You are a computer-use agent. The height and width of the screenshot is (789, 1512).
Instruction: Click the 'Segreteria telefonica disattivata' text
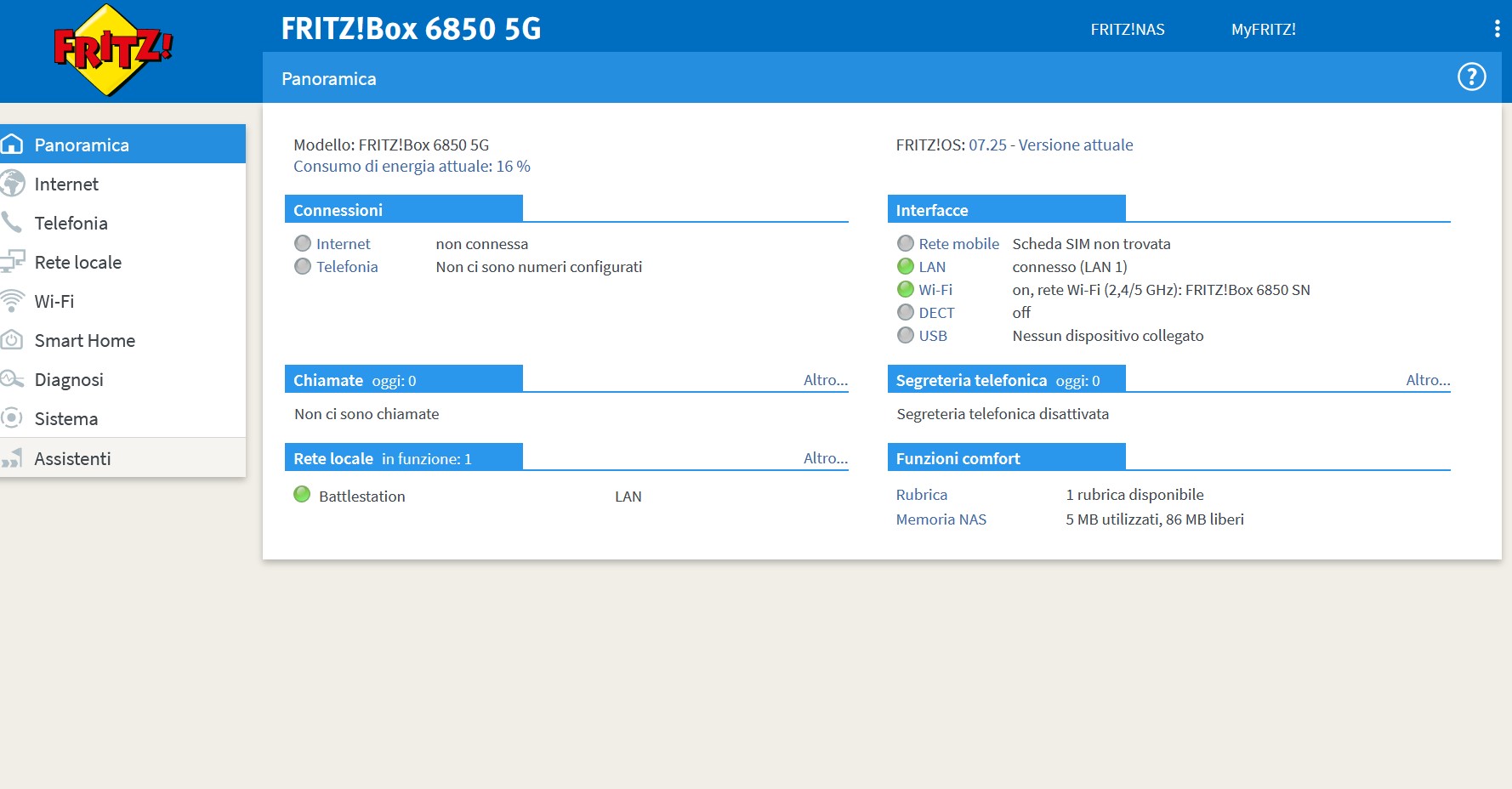(1003, 413)
